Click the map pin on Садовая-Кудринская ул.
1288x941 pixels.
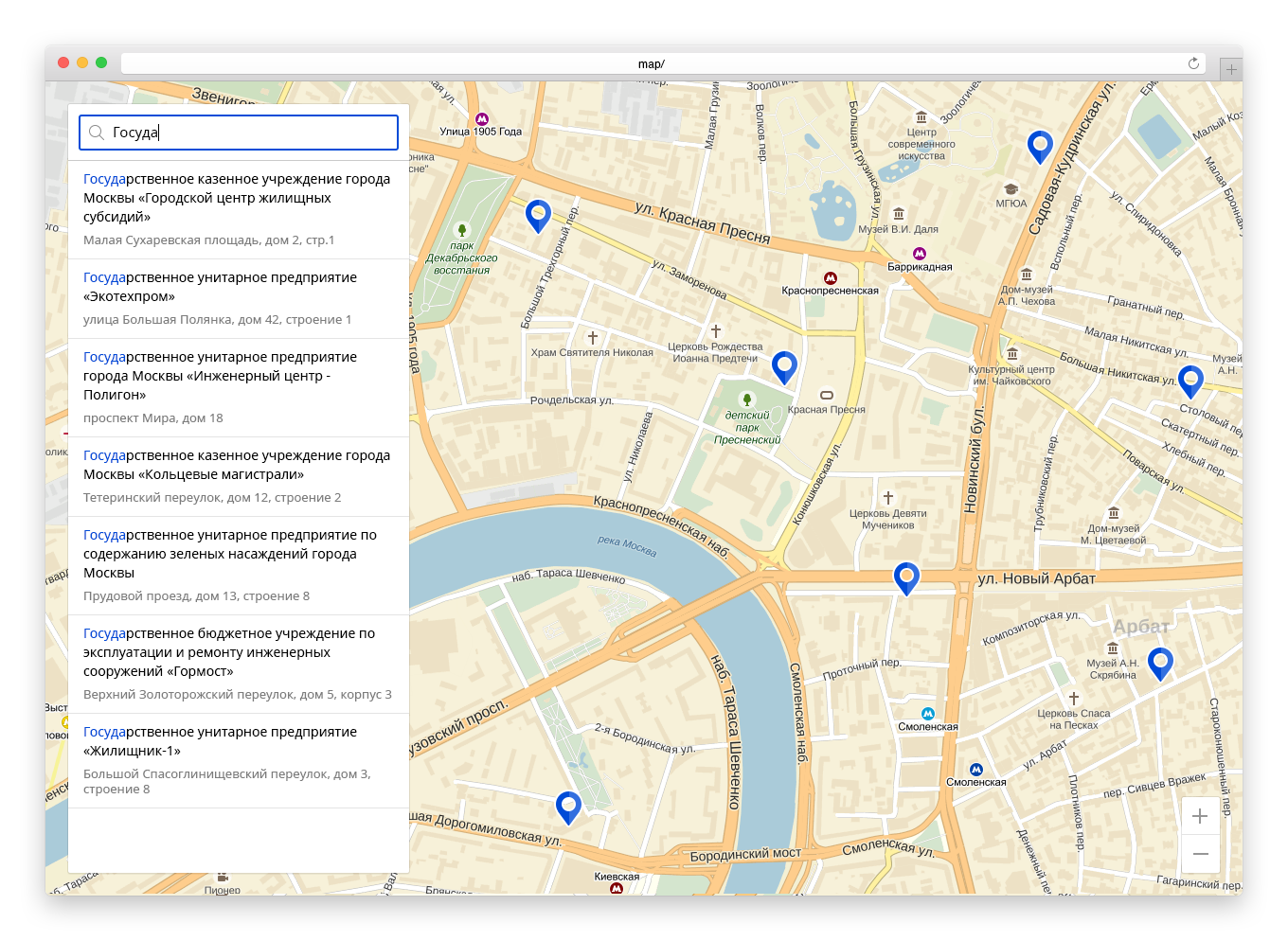click(1040, 147)
